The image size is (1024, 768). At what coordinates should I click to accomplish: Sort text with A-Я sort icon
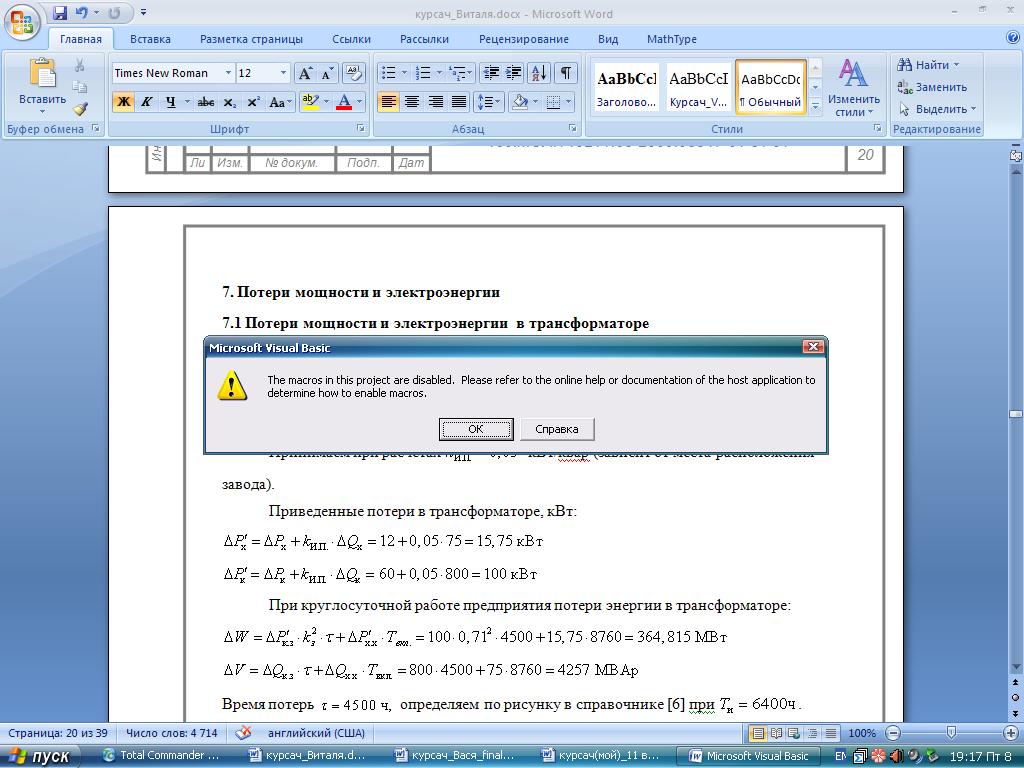pos(539,72)
